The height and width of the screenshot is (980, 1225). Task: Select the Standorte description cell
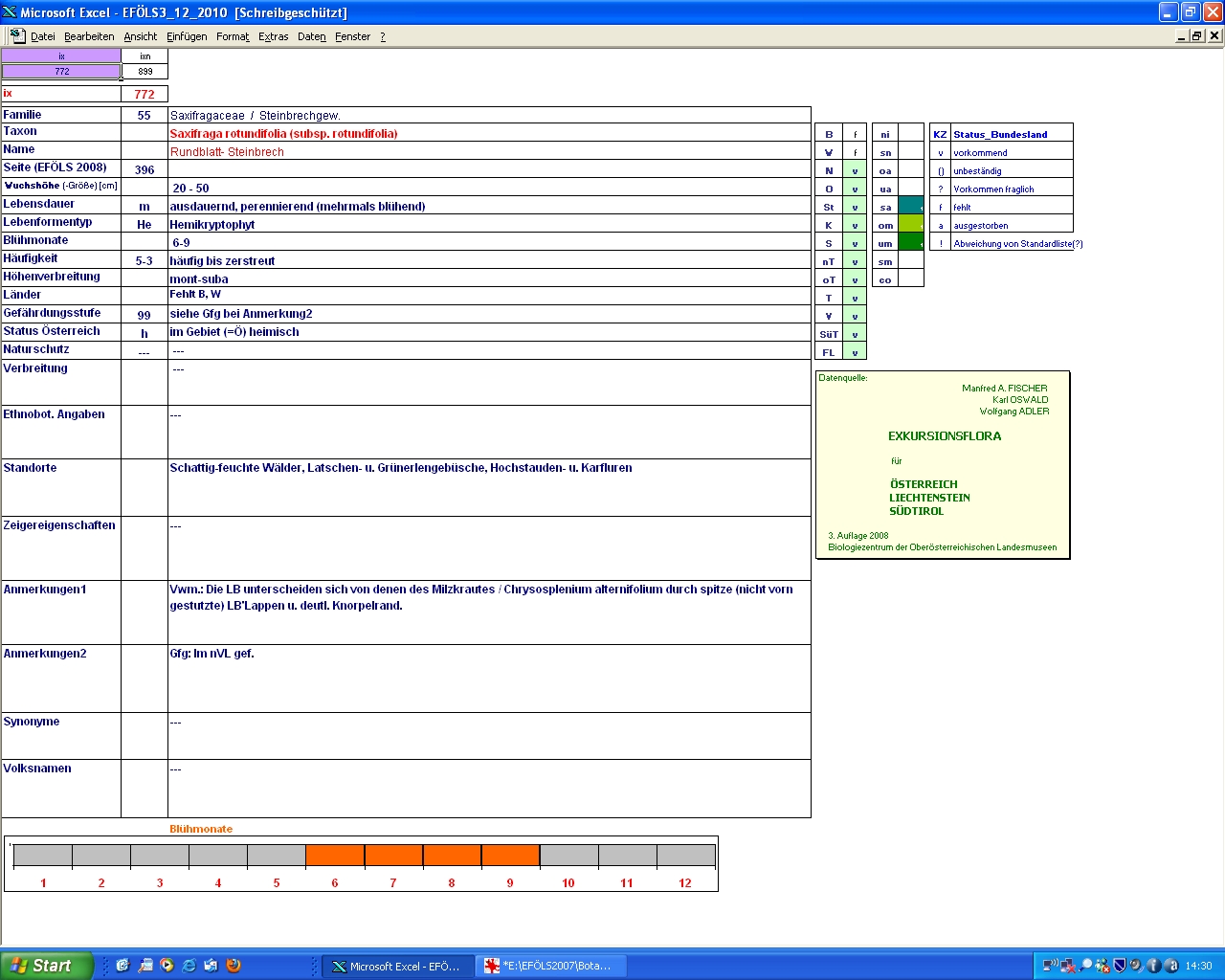click(x=489, y=487)
